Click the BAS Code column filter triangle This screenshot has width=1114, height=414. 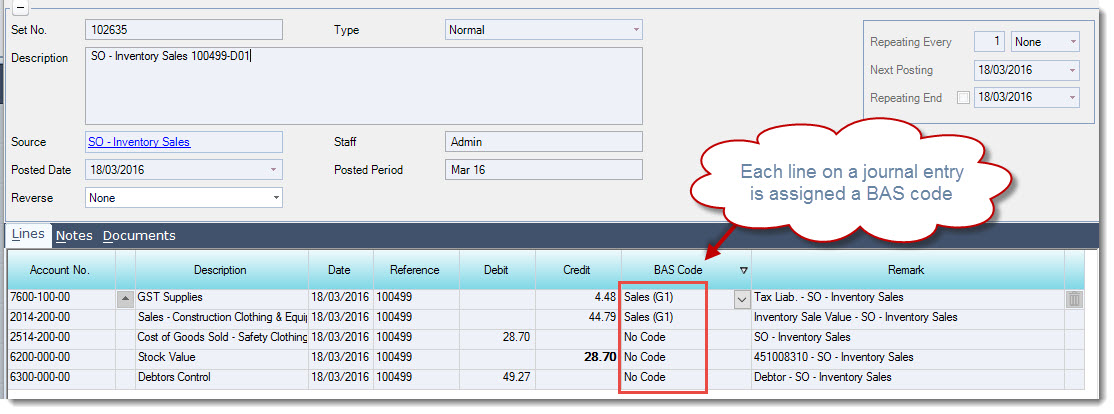743,271
